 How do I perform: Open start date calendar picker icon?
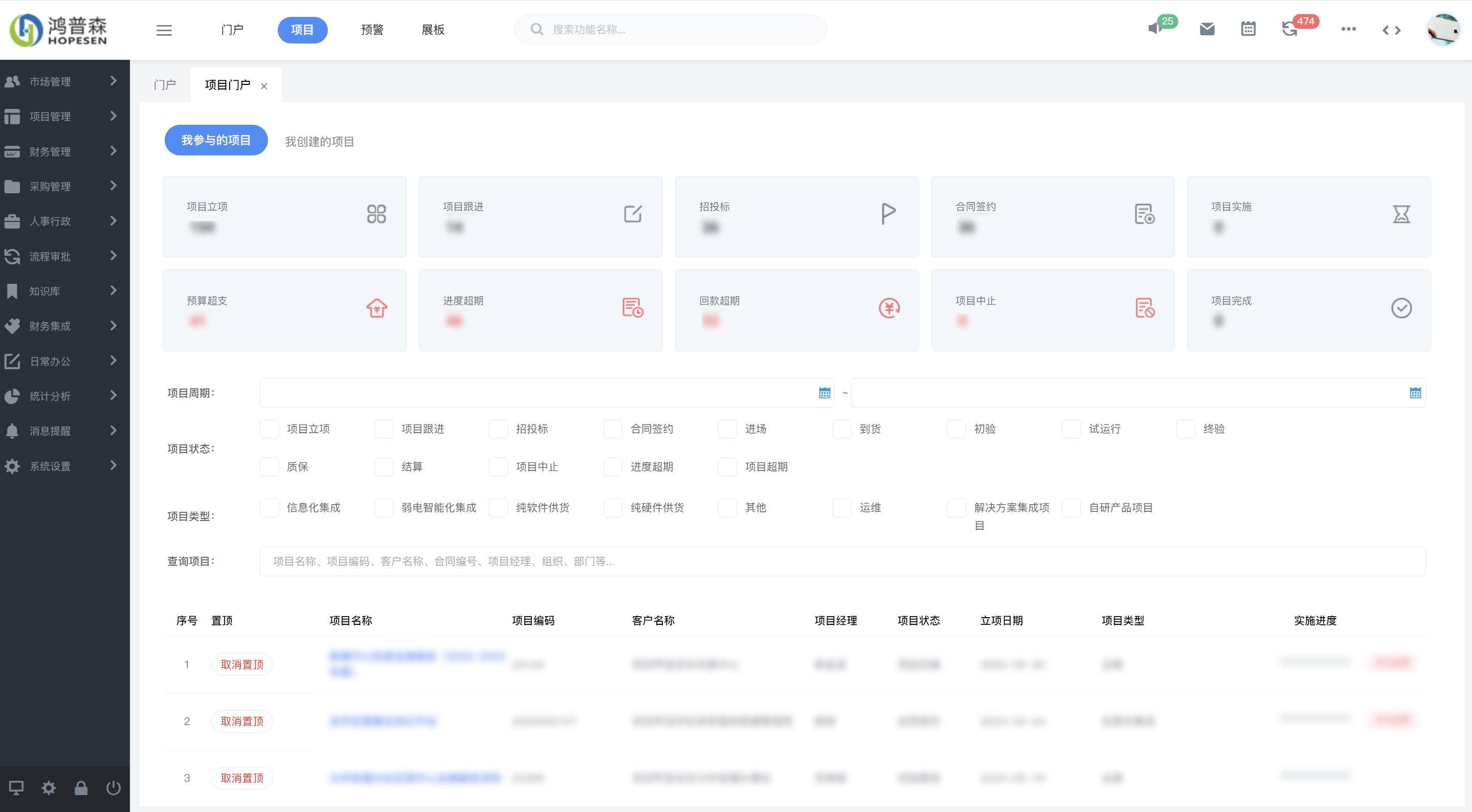(x=824, y=393)
